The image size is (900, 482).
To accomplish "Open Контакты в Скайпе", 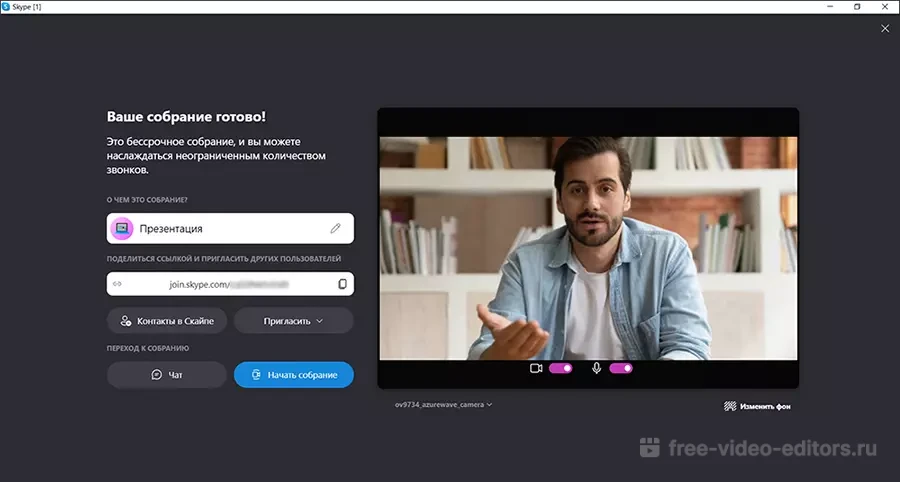I will click(x=167, y=321).
